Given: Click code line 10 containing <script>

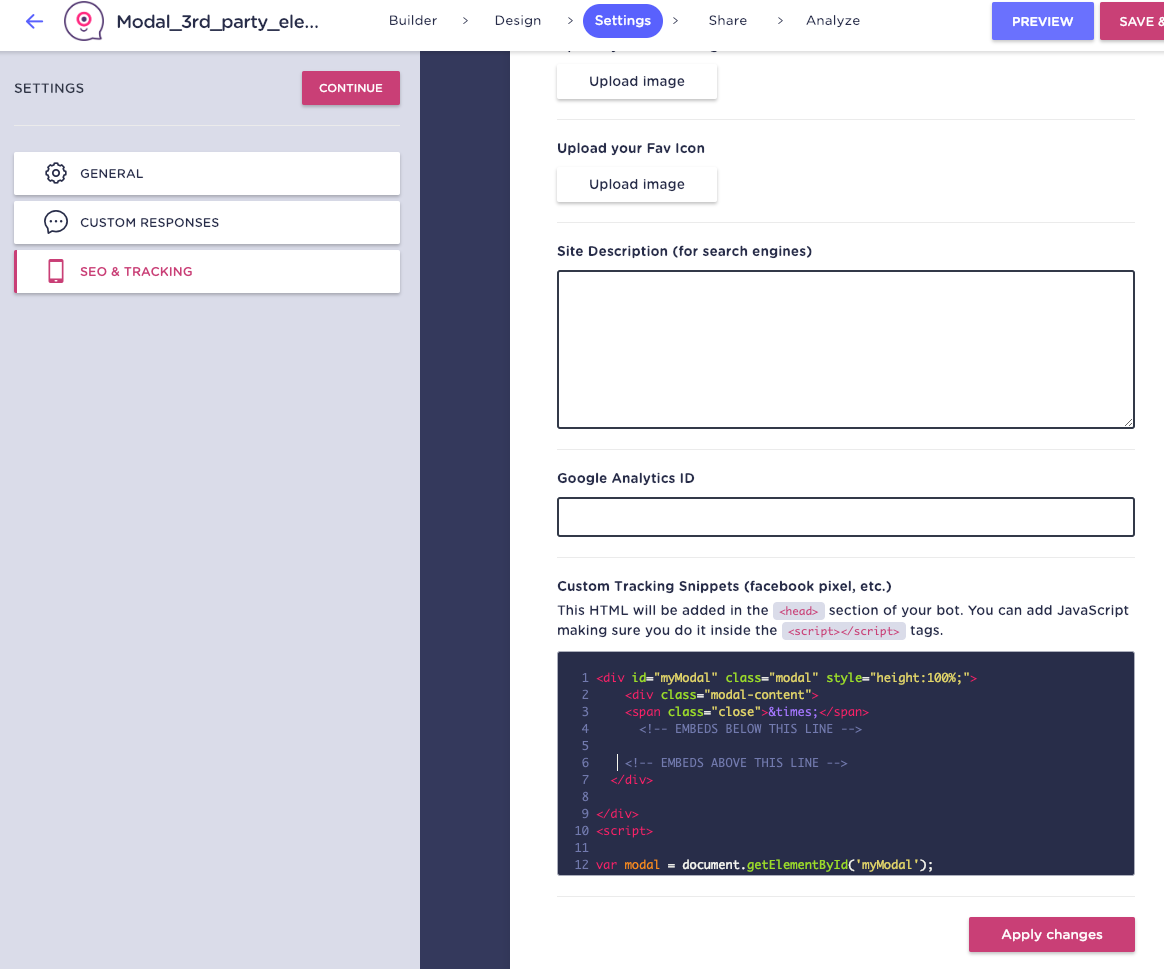Looking at the screenshot, I should point(624,831).
